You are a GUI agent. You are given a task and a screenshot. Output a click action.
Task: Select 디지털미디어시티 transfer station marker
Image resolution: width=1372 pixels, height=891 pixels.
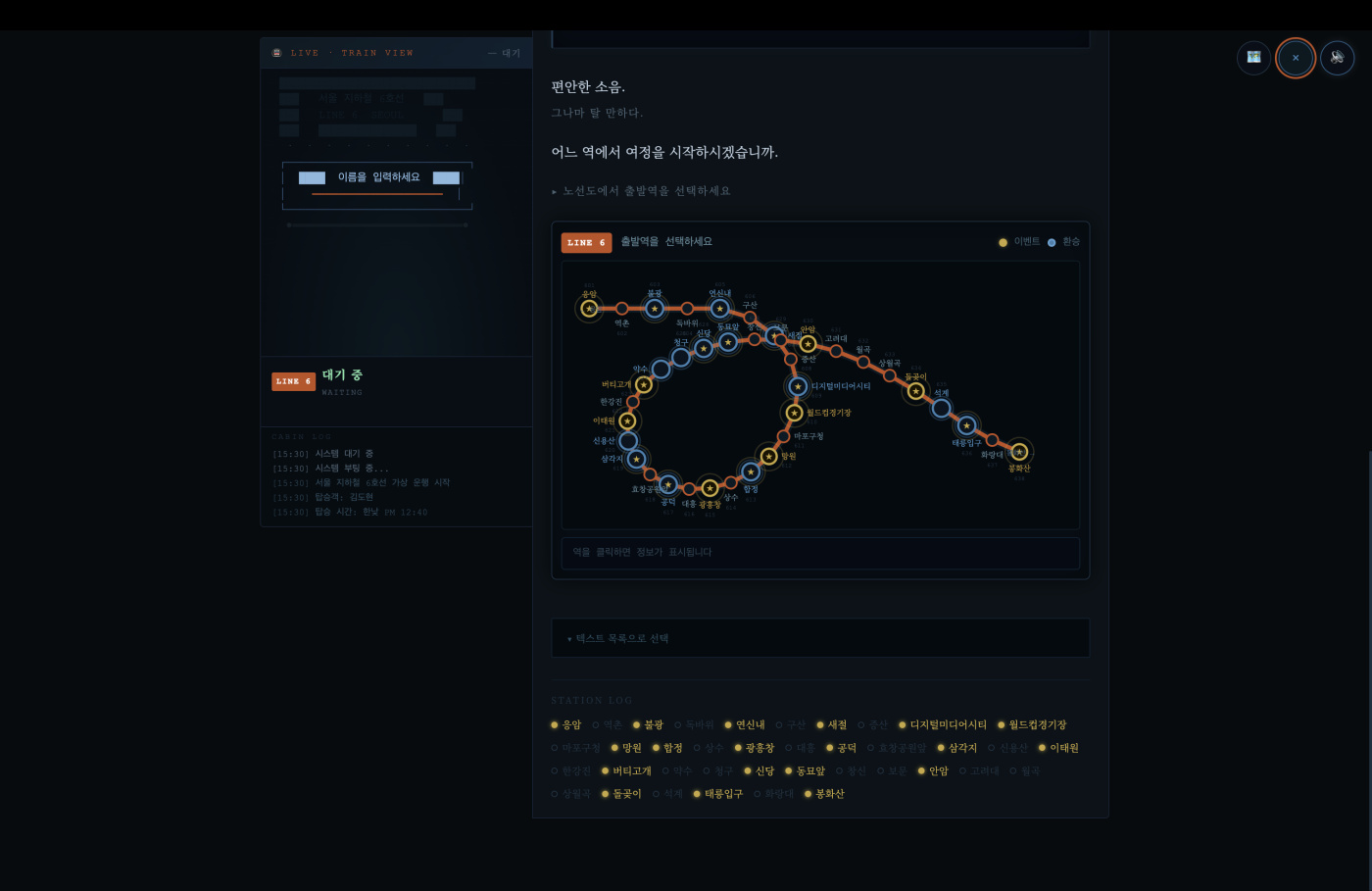[x=798, y=387]
